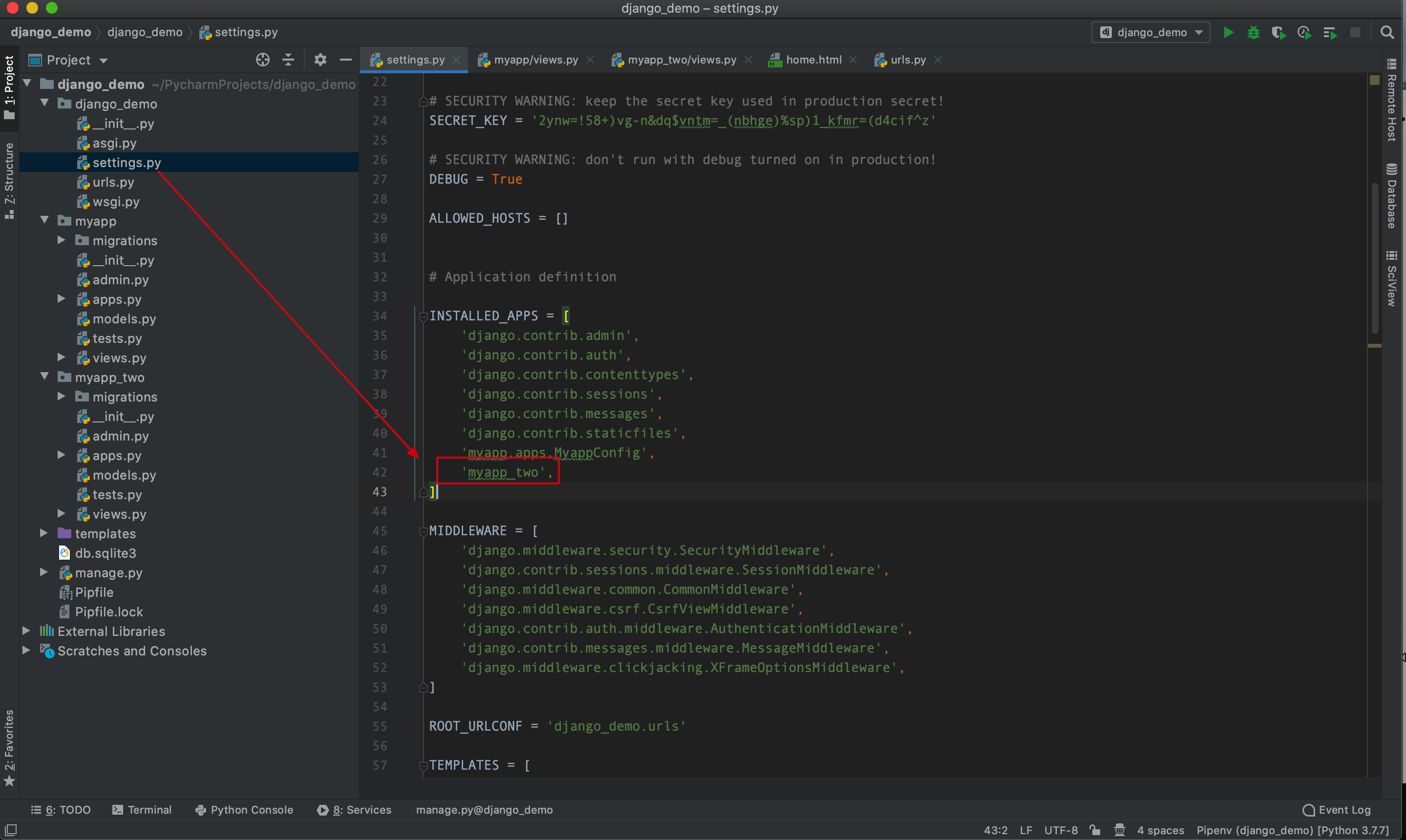
Task: Open run configuration dropdown django_demo
Action: tap(1150, 32)
